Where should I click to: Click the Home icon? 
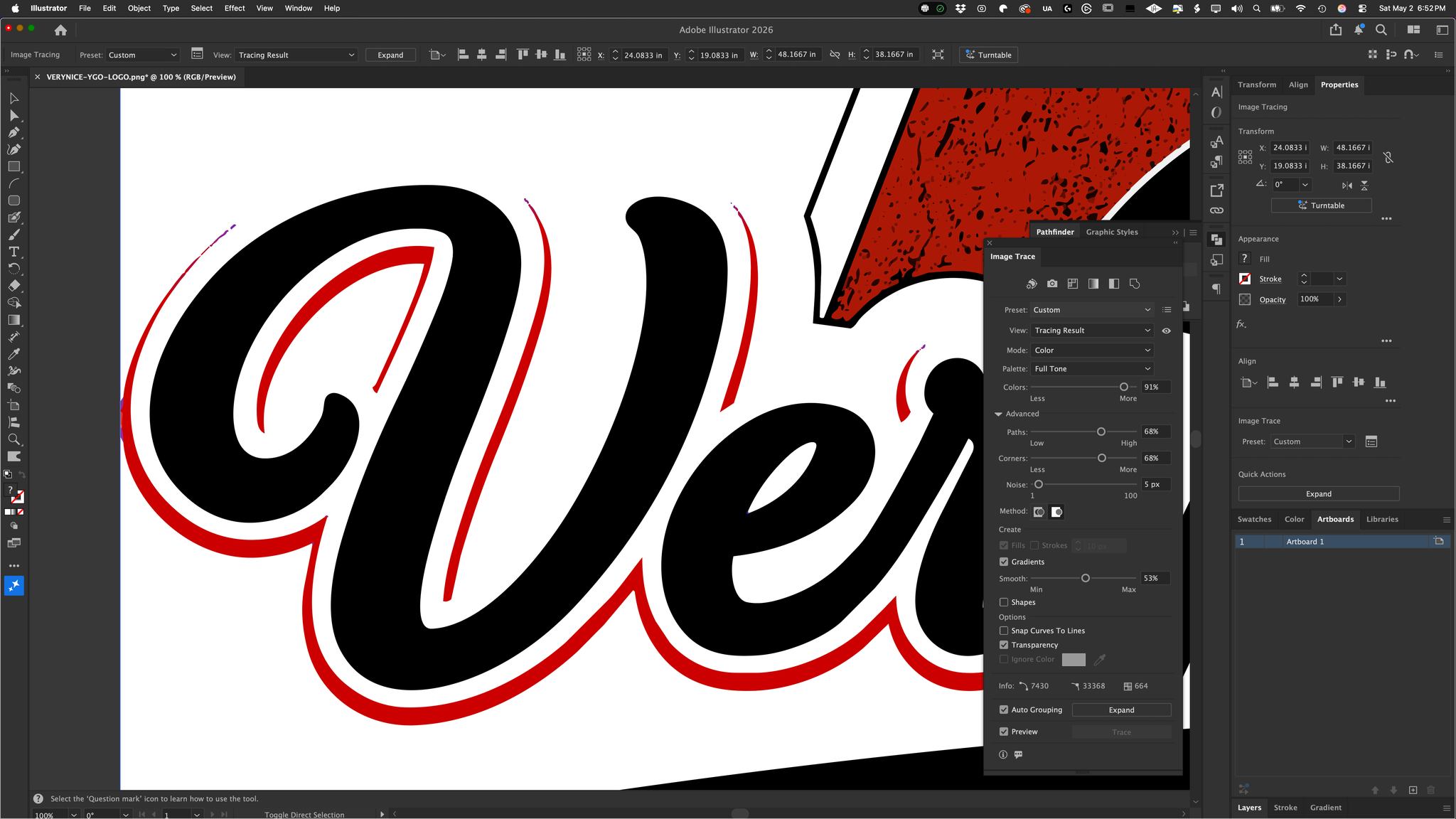(60, 30)
